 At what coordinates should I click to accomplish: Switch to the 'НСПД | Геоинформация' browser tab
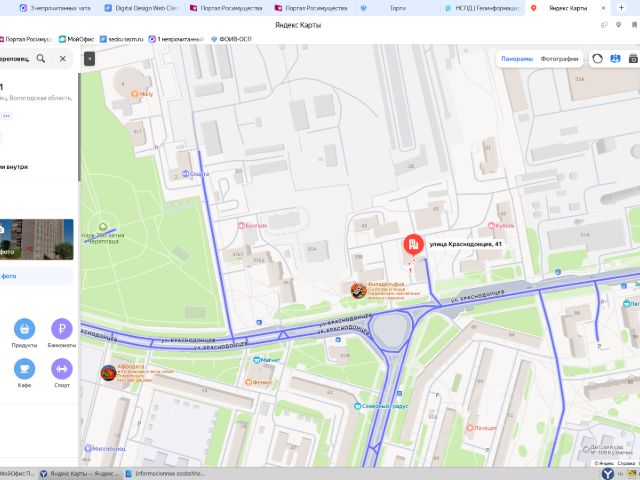click(x=482, y=8)
